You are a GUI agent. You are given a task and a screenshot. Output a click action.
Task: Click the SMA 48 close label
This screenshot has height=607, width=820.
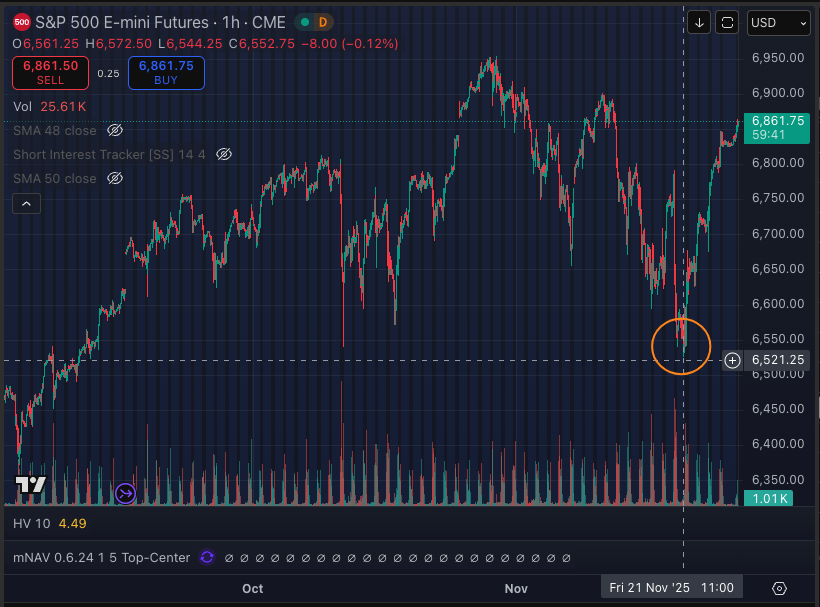tap(55, 130)
